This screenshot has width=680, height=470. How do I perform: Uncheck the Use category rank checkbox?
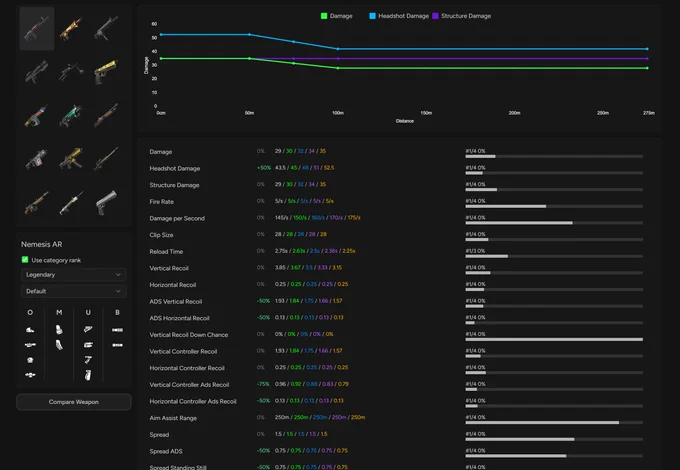(x=25, y=260)
